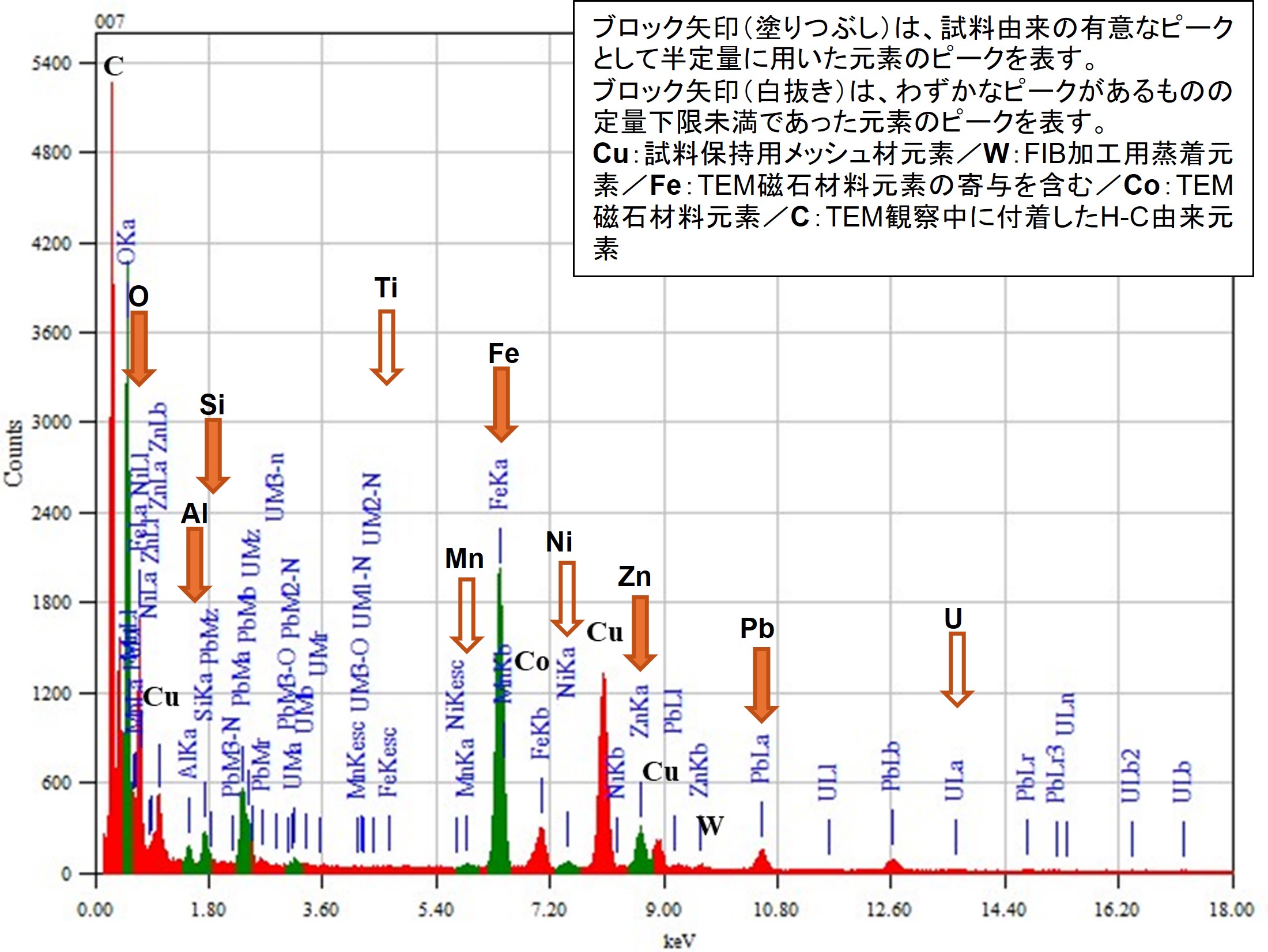Click the blue MnKa line label
The width and height of the screenshot is (1268, 952).
coord(465,767)
